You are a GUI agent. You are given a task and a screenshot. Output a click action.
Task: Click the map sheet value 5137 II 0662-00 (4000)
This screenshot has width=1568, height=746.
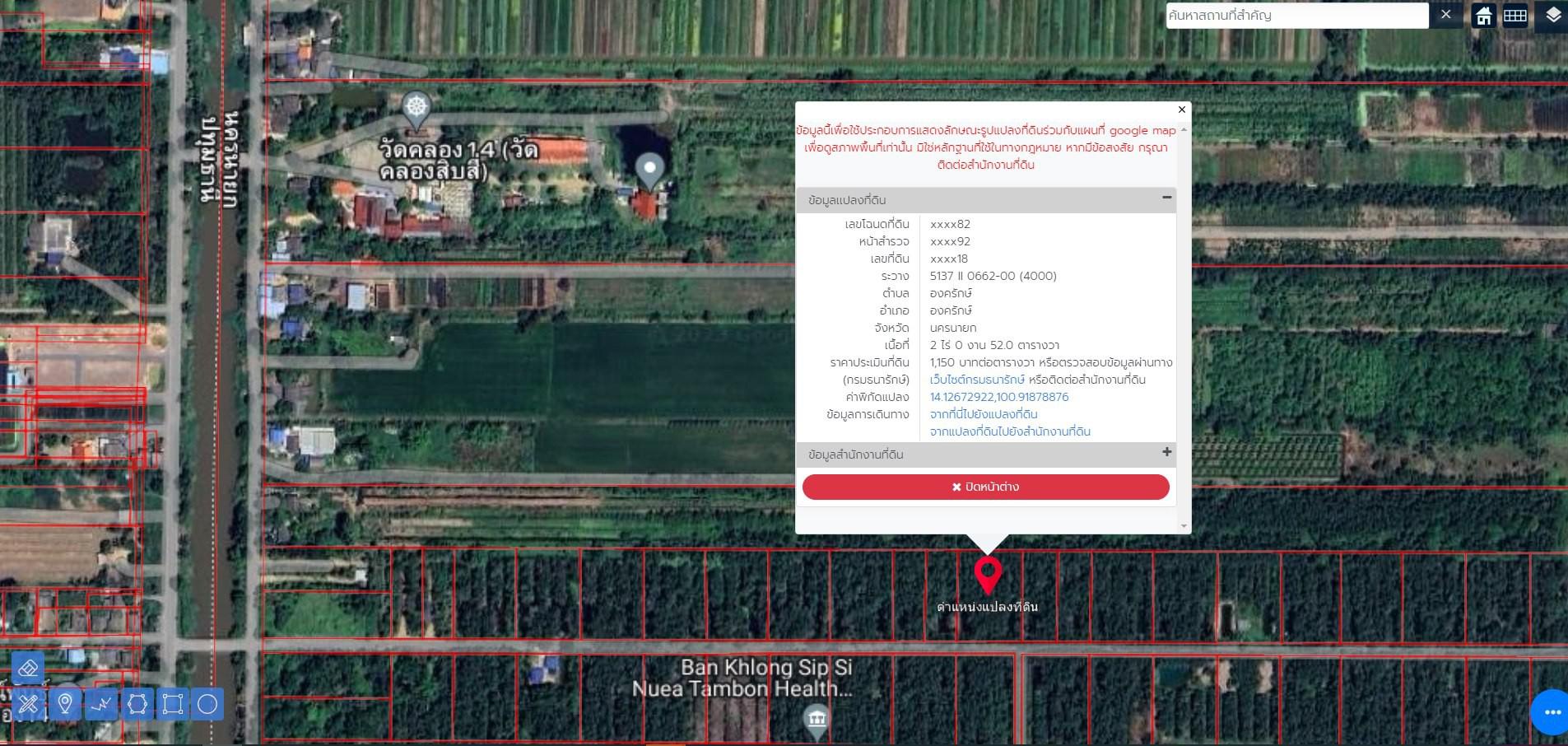click(x=993, y=276)
